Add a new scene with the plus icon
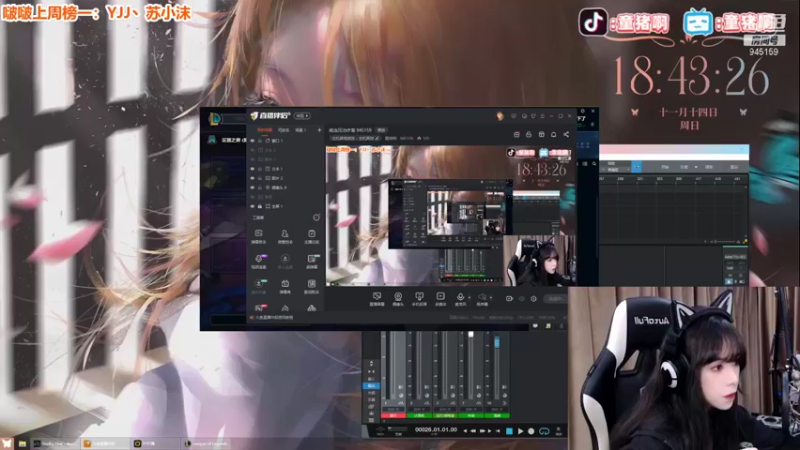Image resolution: width=800 pixels, height=450 pixels. click(x=319, y=130)
